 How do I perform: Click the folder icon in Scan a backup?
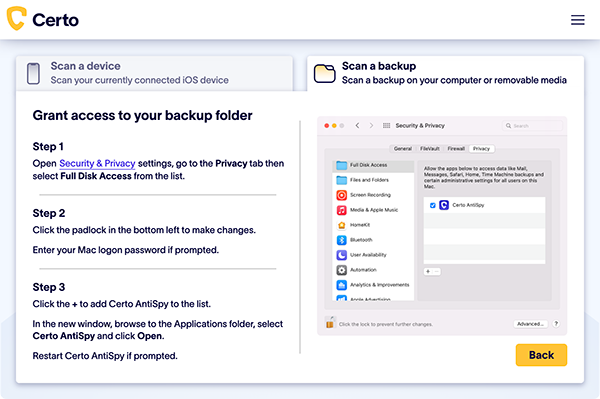324,73
